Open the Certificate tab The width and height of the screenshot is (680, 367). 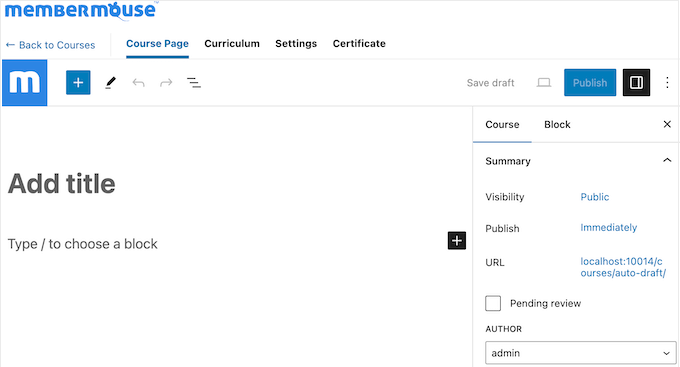[359, 44]
